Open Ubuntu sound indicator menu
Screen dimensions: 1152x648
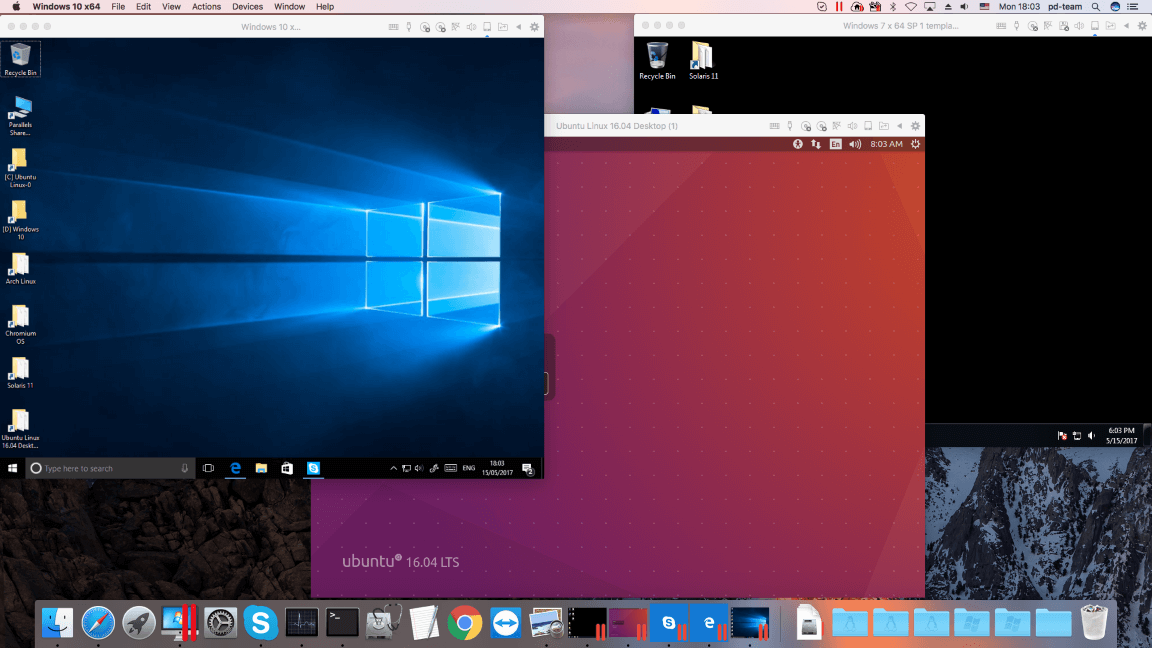click(855, 144)
